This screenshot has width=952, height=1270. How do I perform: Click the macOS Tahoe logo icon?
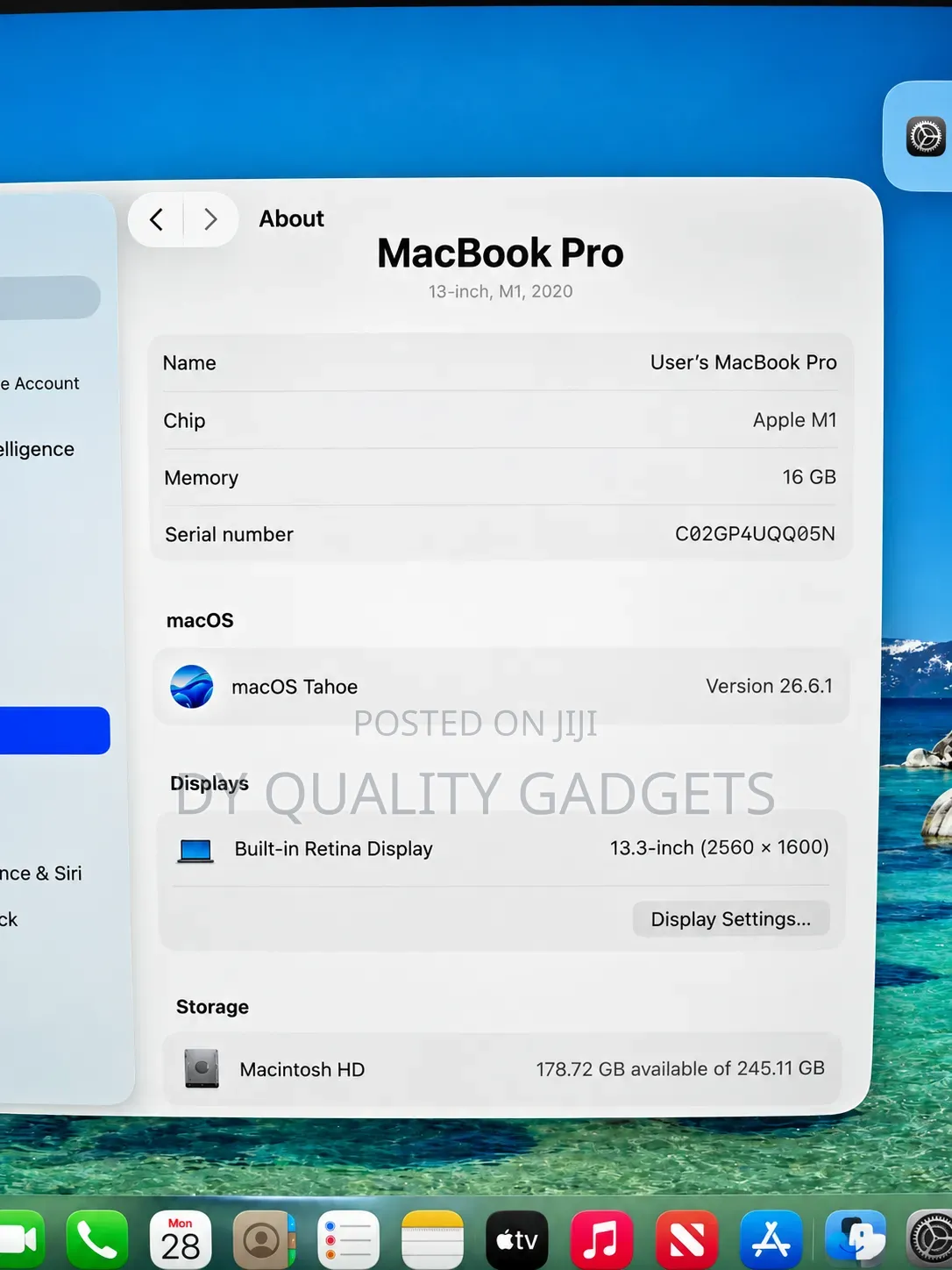192,687
